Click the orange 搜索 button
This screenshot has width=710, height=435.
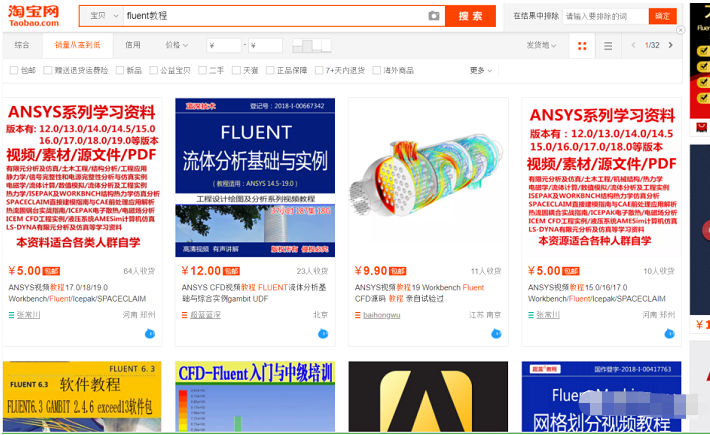[x=470, y=16]
